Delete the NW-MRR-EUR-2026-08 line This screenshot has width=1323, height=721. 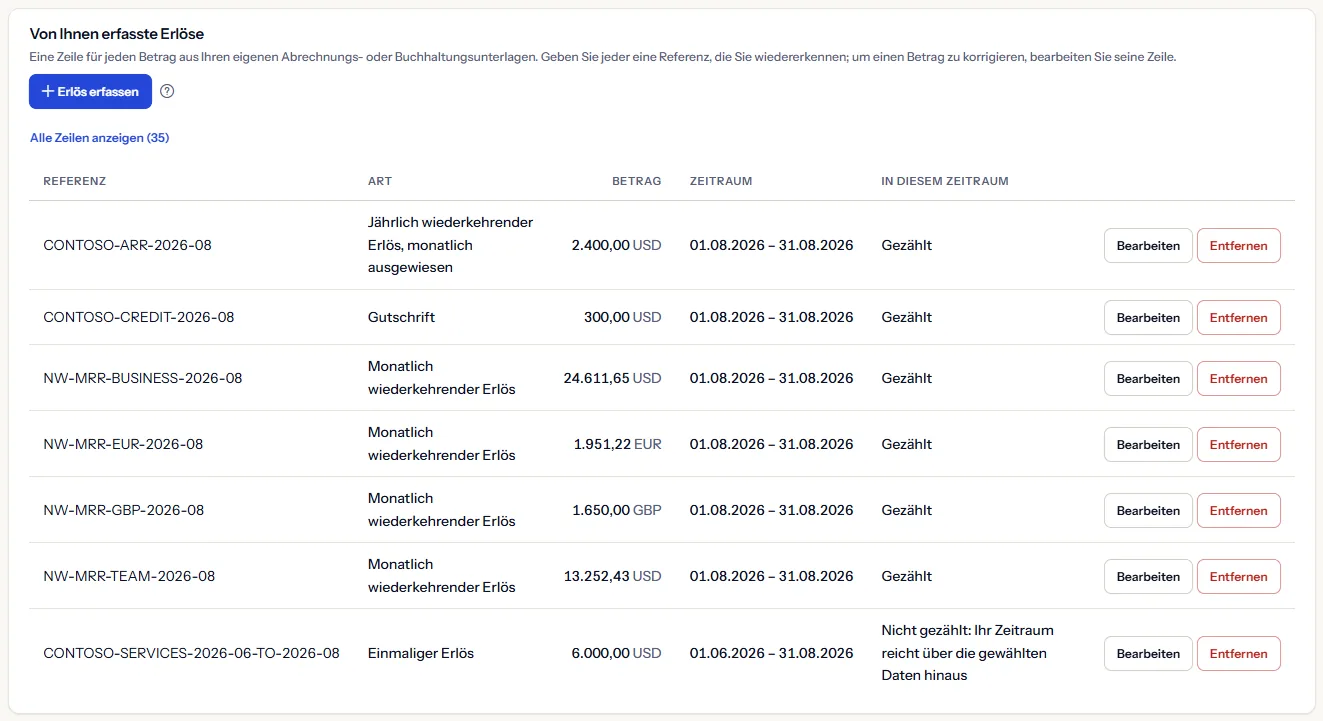(x=1238, y=444)
